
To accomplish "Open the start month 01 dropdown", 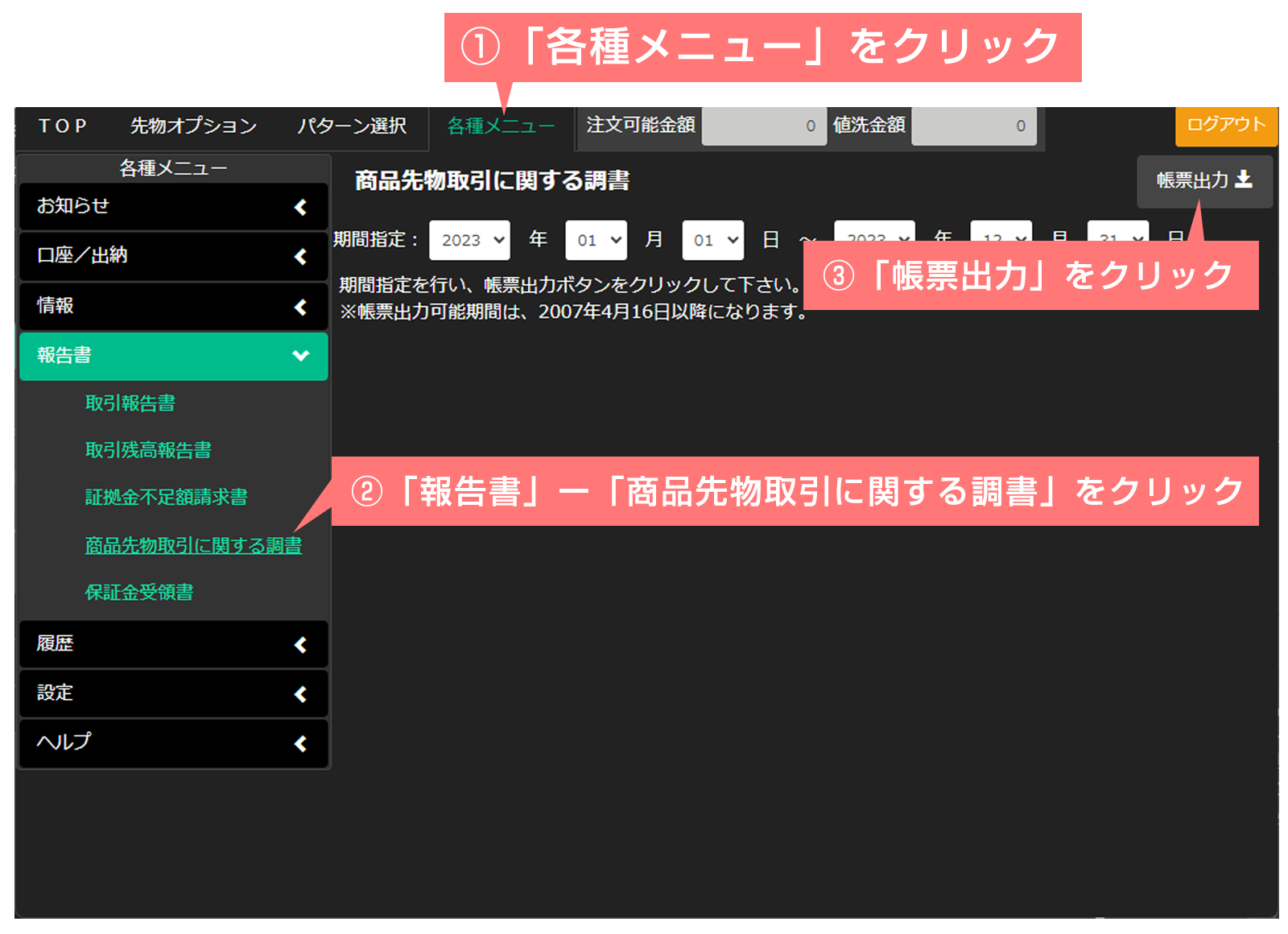I will click(596, 240).
